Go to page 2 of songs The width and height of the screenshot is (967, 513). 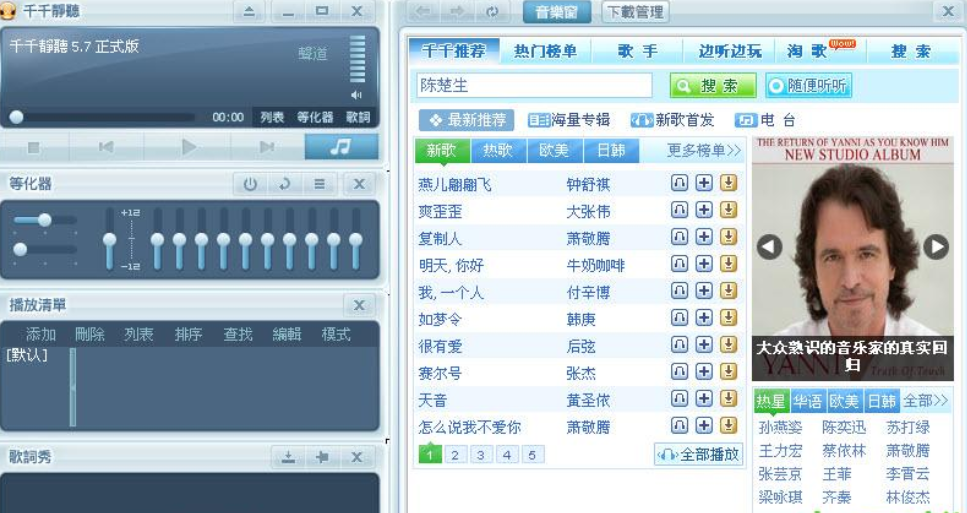(455, 455)
